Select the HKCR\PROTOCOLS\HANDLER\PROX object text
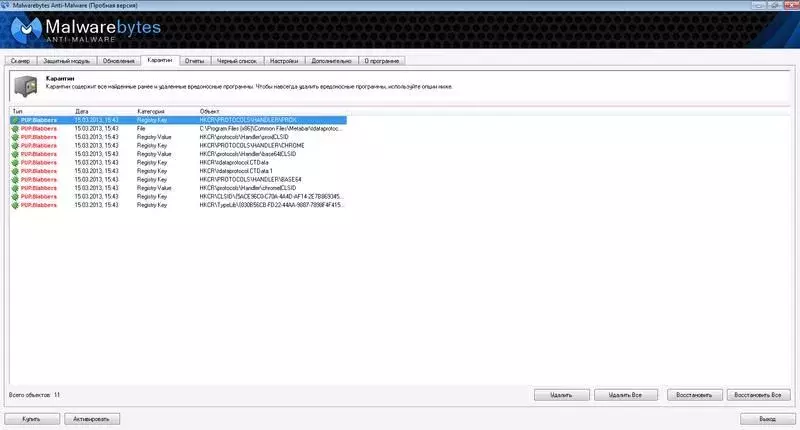The height and width of the screenshot is (430, 800). 248,120
